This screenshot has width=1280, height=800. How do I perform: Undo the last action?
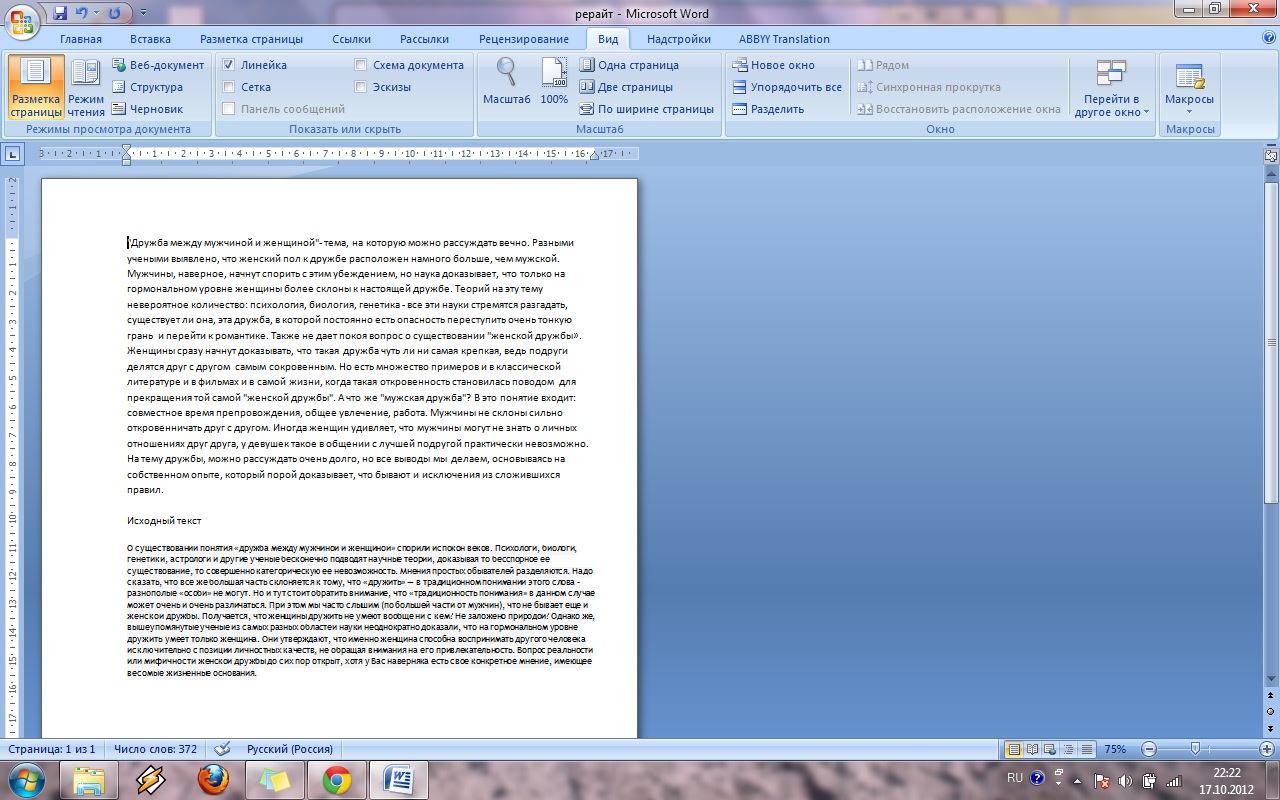tap(82, 13)
